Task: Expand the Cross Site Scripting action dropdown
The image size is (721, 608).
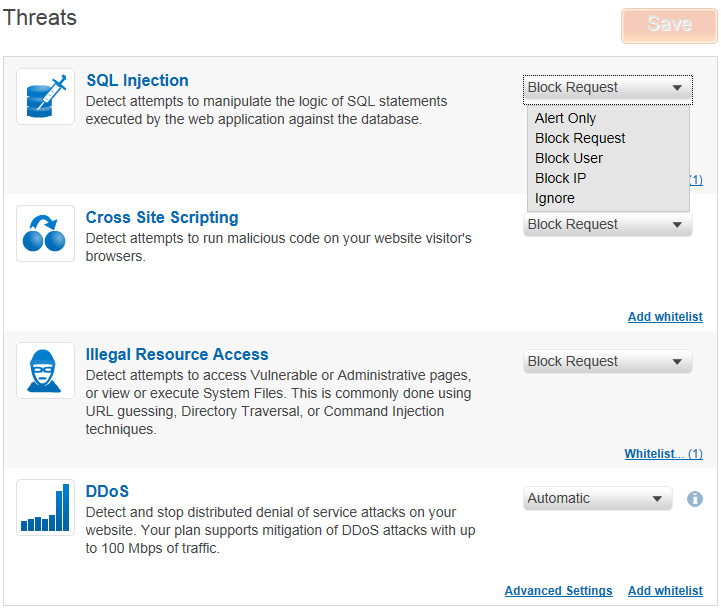Action: (x=607, y=226)
